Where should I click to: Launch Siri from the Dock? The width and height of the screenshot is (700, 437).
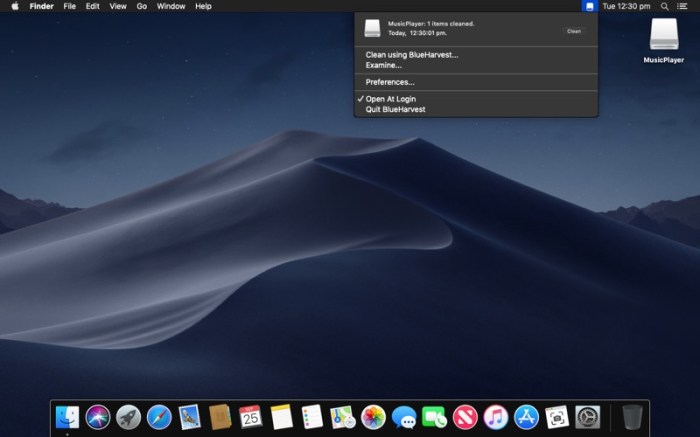[98, 417]
